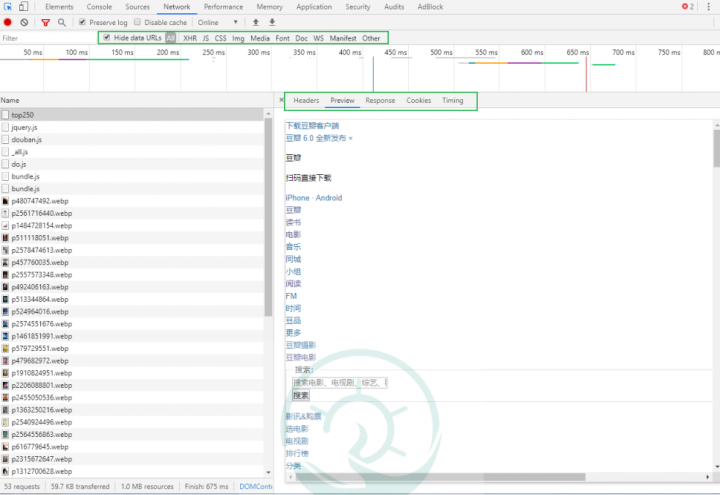This screenshot has width=720, height=495.
Task: Click the preview search submit button
Action: click(301, 395)
